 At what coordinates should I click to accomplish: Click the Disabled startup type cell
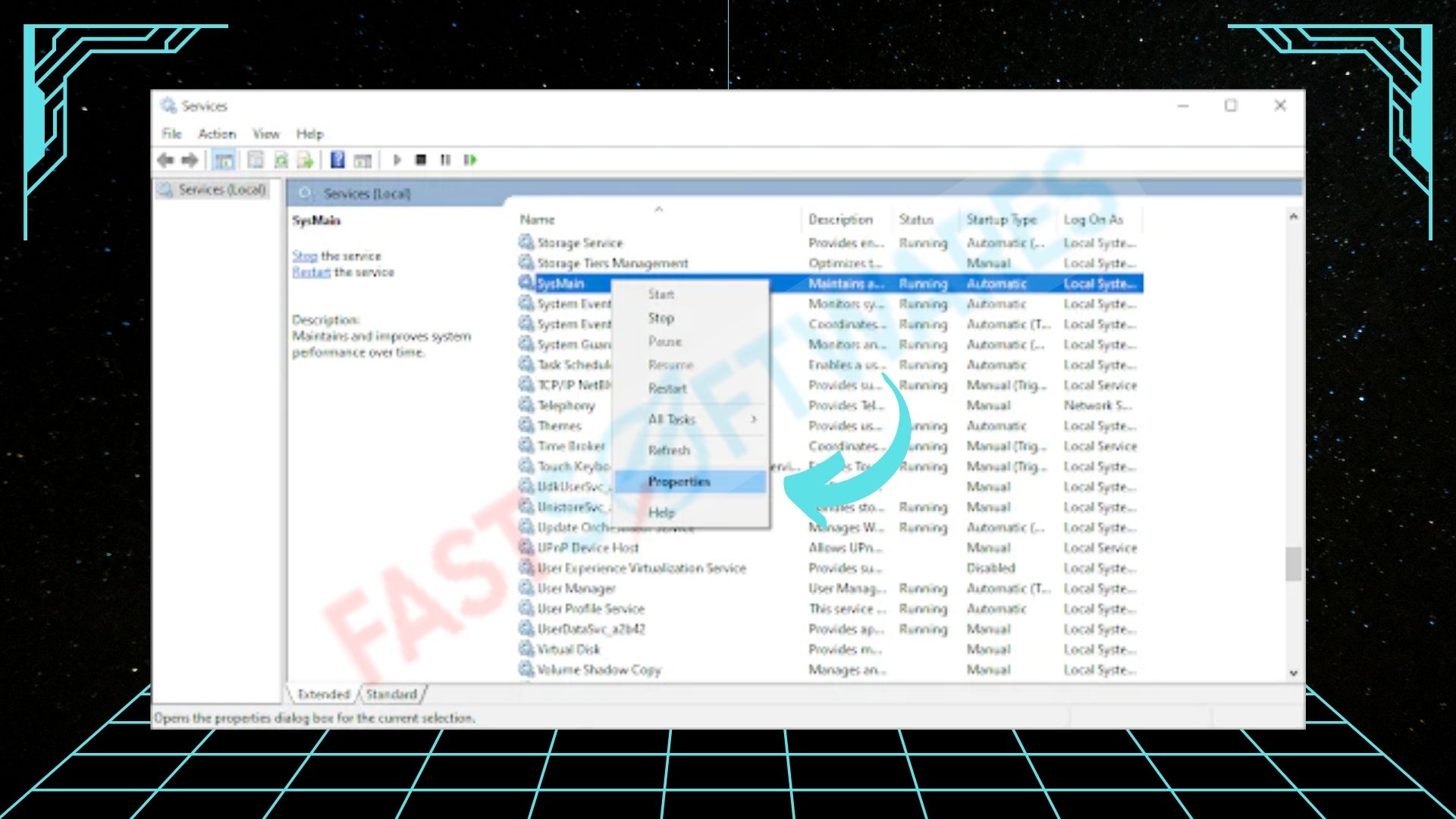990,568
